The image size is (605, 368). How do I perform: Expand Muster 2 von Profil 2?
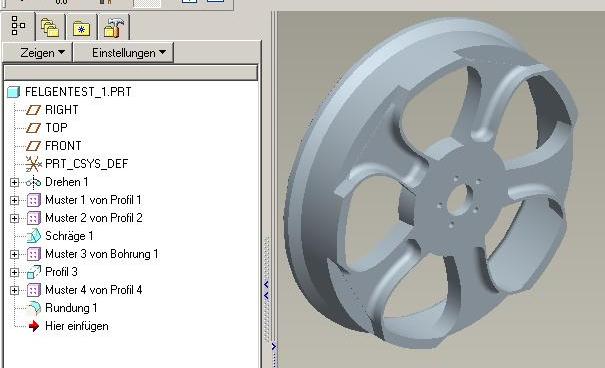(14, 218)
